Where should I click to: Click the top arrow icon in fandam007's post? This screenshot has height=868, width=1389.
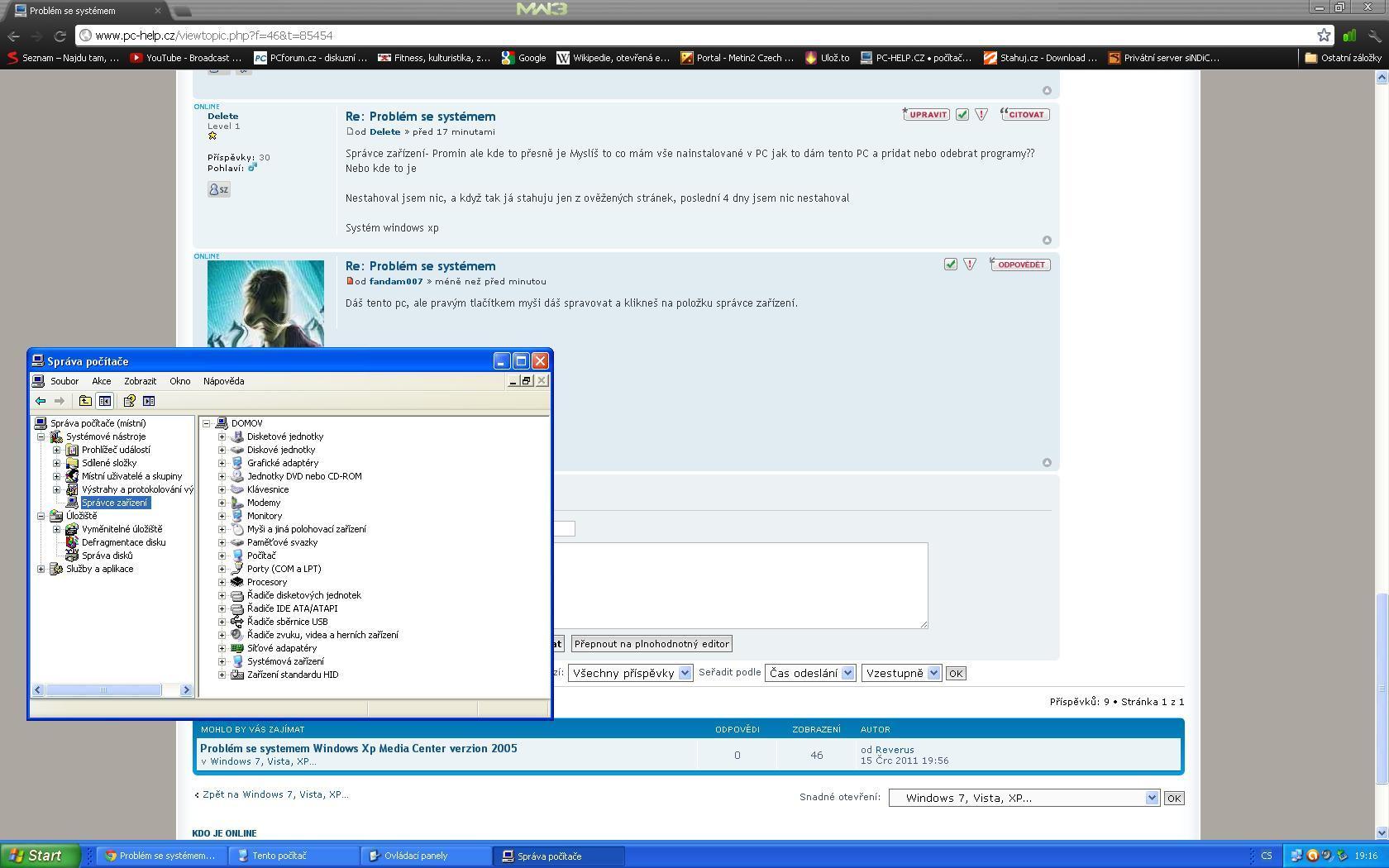pyautogui.click(x=1047, y=463)
